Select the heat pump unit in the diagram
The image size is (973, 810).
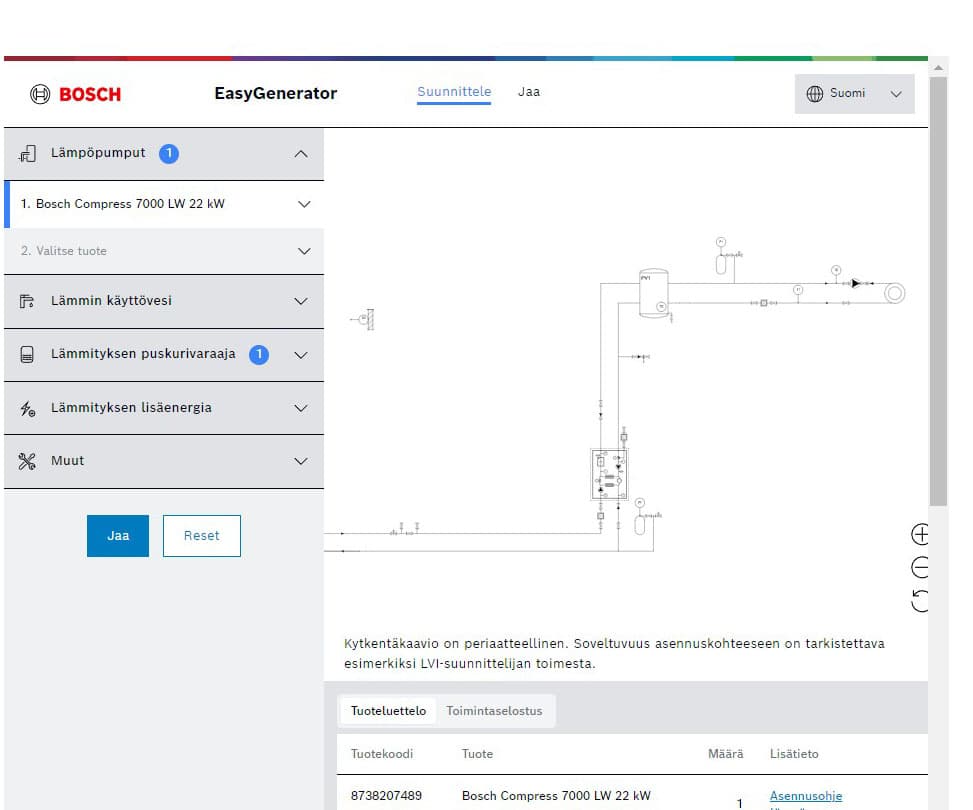[x=609, y=475]
